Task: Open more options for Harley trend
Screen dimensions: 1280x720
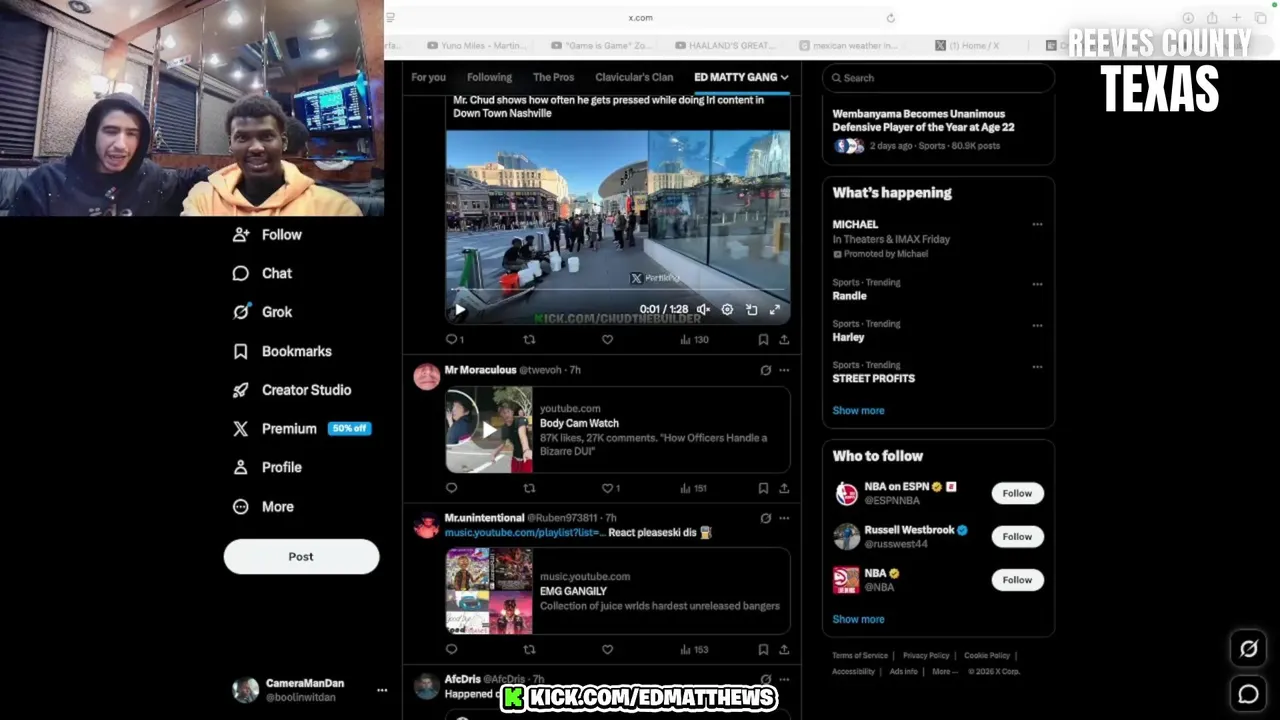Action: (1037, 325)
